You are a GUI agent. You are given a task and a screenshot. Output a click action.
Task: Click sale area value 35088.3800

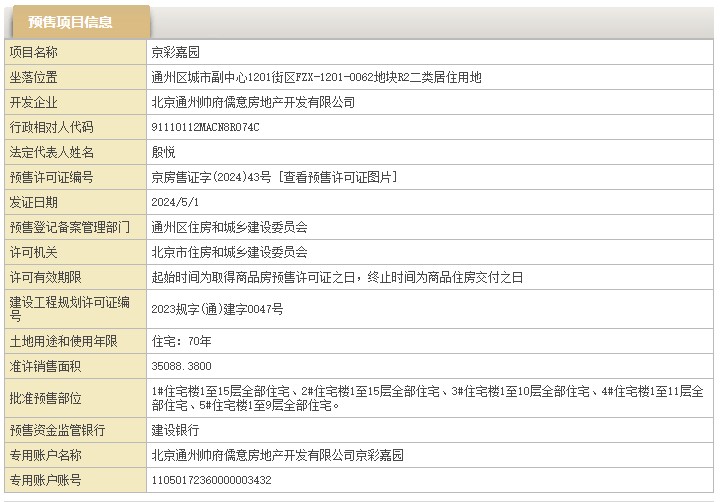(x=181, y=366)
